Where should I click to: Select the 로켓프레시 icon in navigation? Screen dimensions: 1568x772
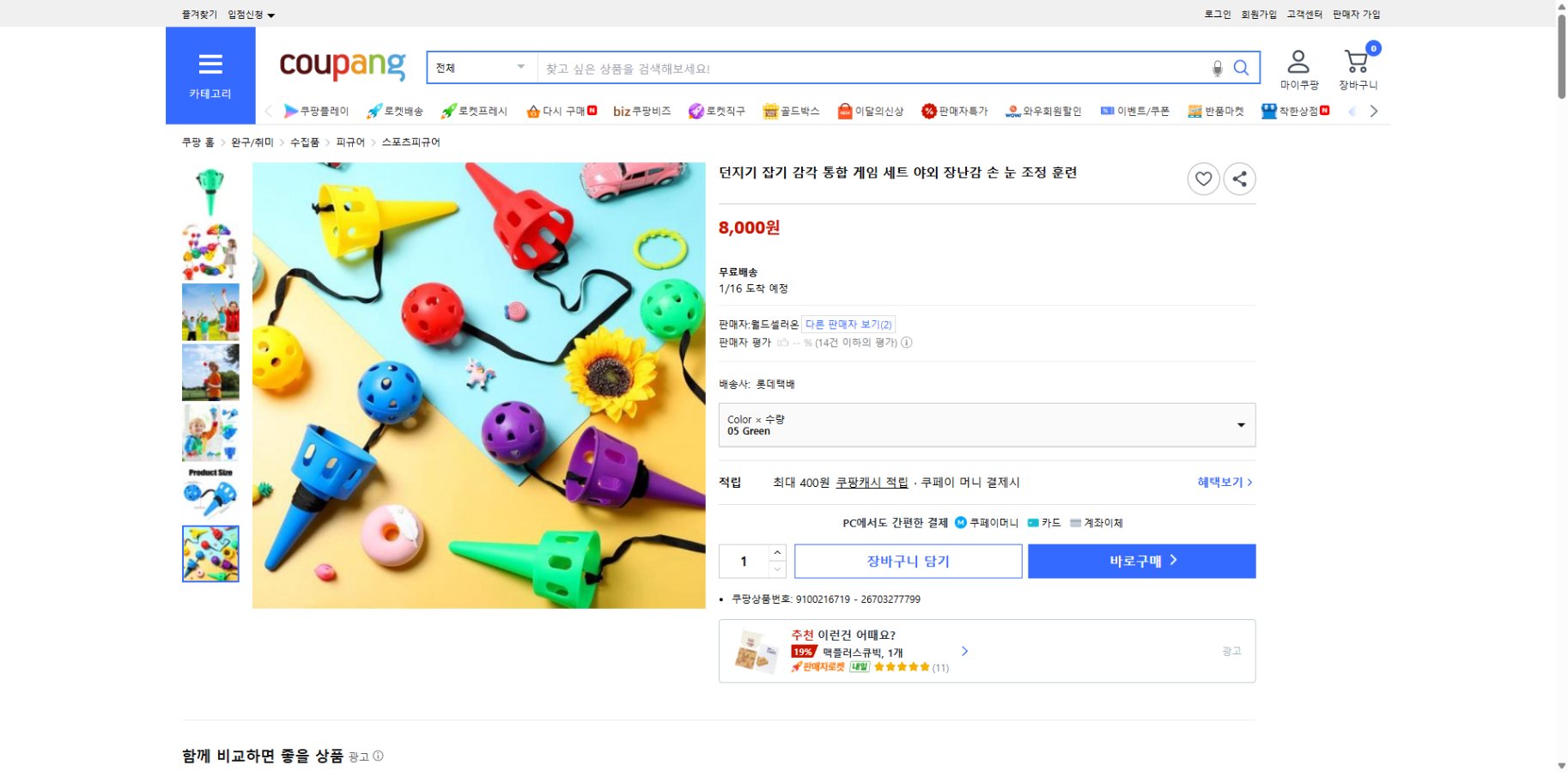477,110
